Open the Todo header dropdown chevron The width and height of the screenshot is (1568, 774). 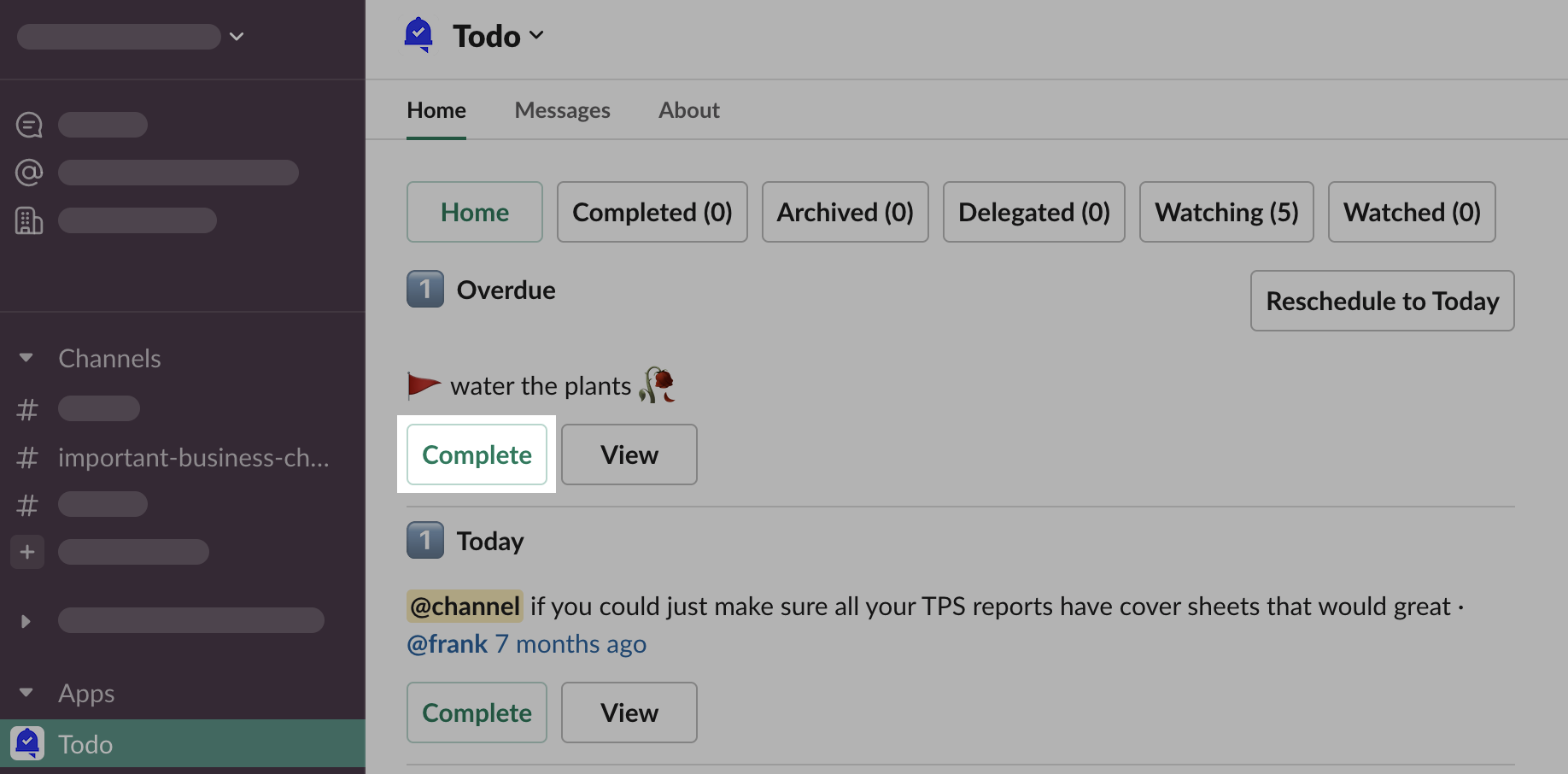536,35
